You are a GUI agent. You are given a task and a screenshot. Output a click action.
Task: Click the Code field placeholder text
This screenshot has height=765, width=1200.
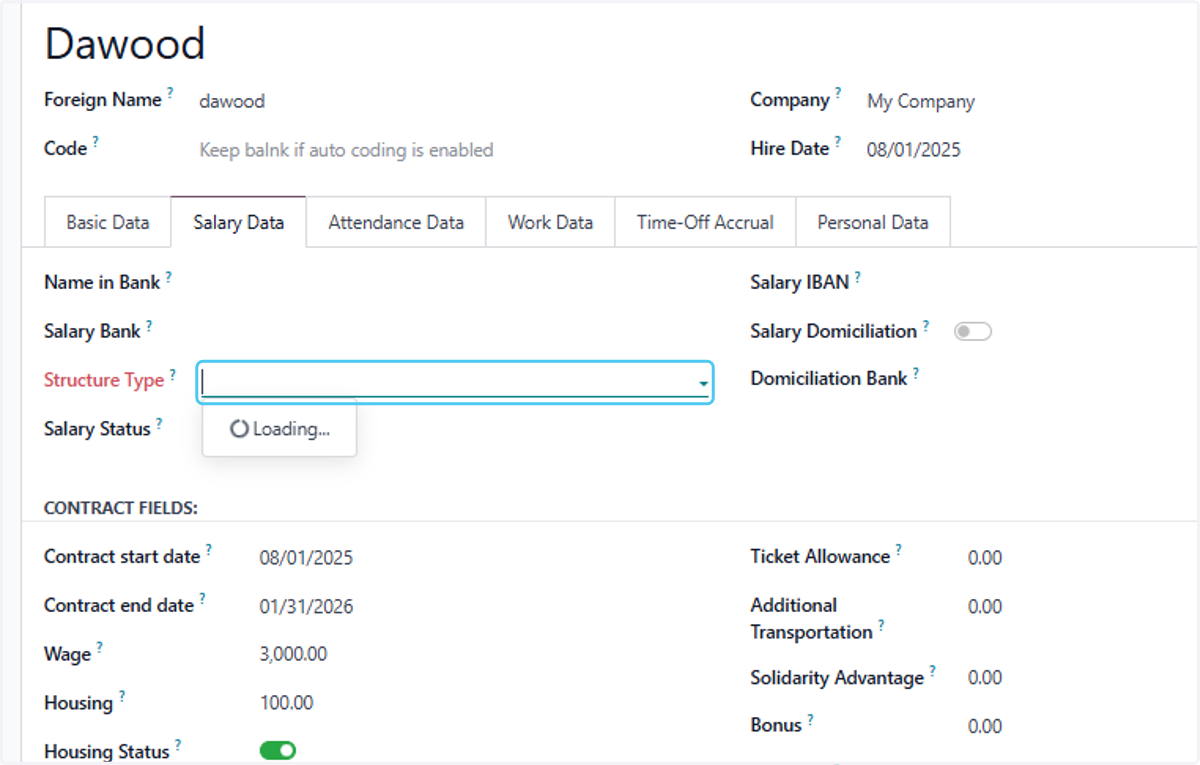click(x=346, y=150)
